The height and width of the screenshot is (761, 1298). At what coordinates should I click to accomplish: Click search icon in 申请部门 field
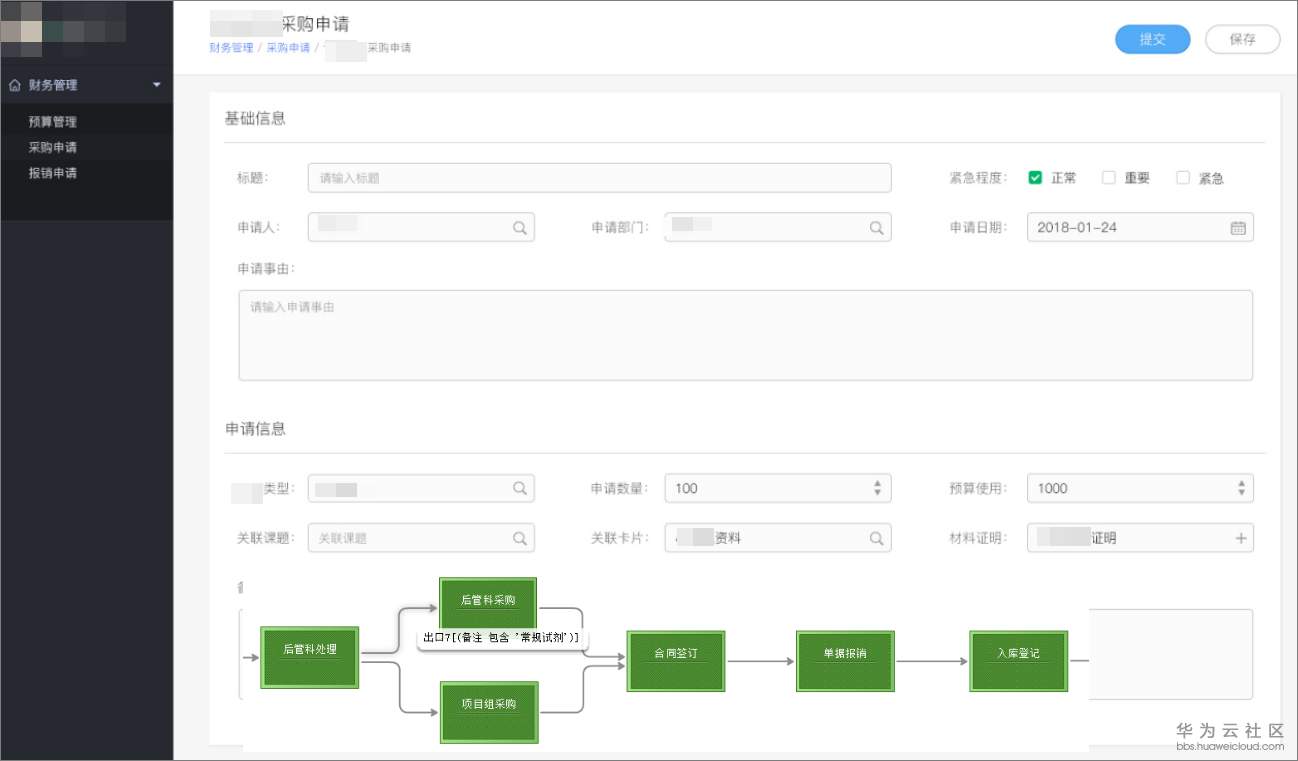point(876,228)
